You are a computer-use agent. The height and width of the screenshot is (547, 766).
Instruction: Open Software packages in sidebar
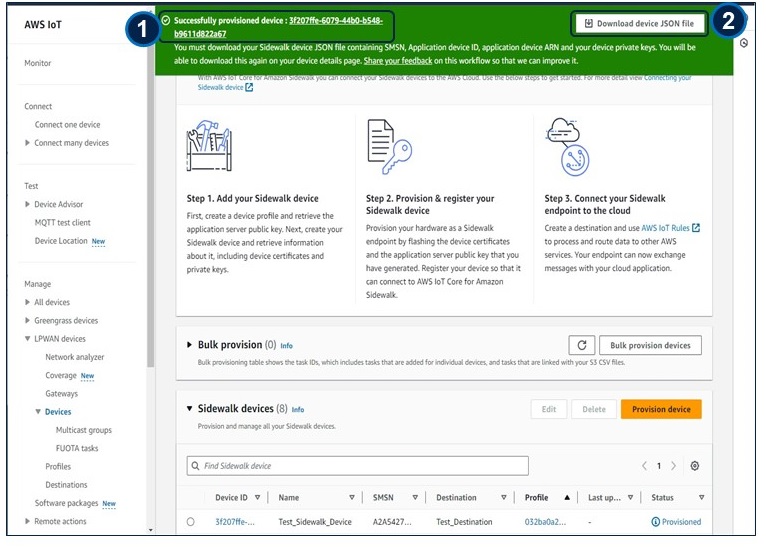[x=66, y=503]
